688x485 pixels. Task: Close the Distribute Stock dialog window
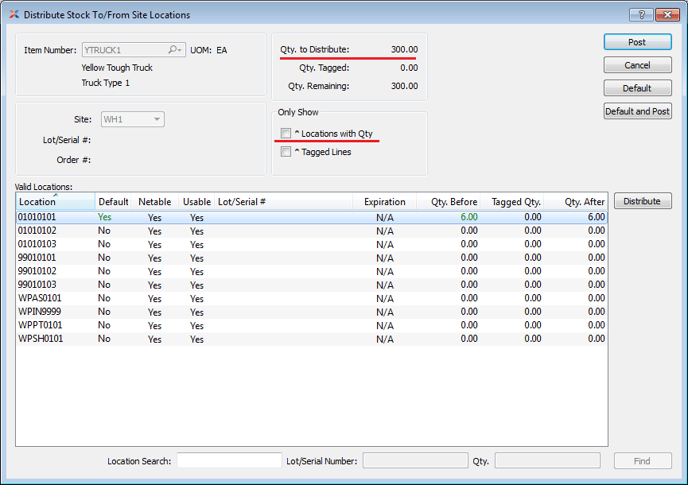click(663, 15)
